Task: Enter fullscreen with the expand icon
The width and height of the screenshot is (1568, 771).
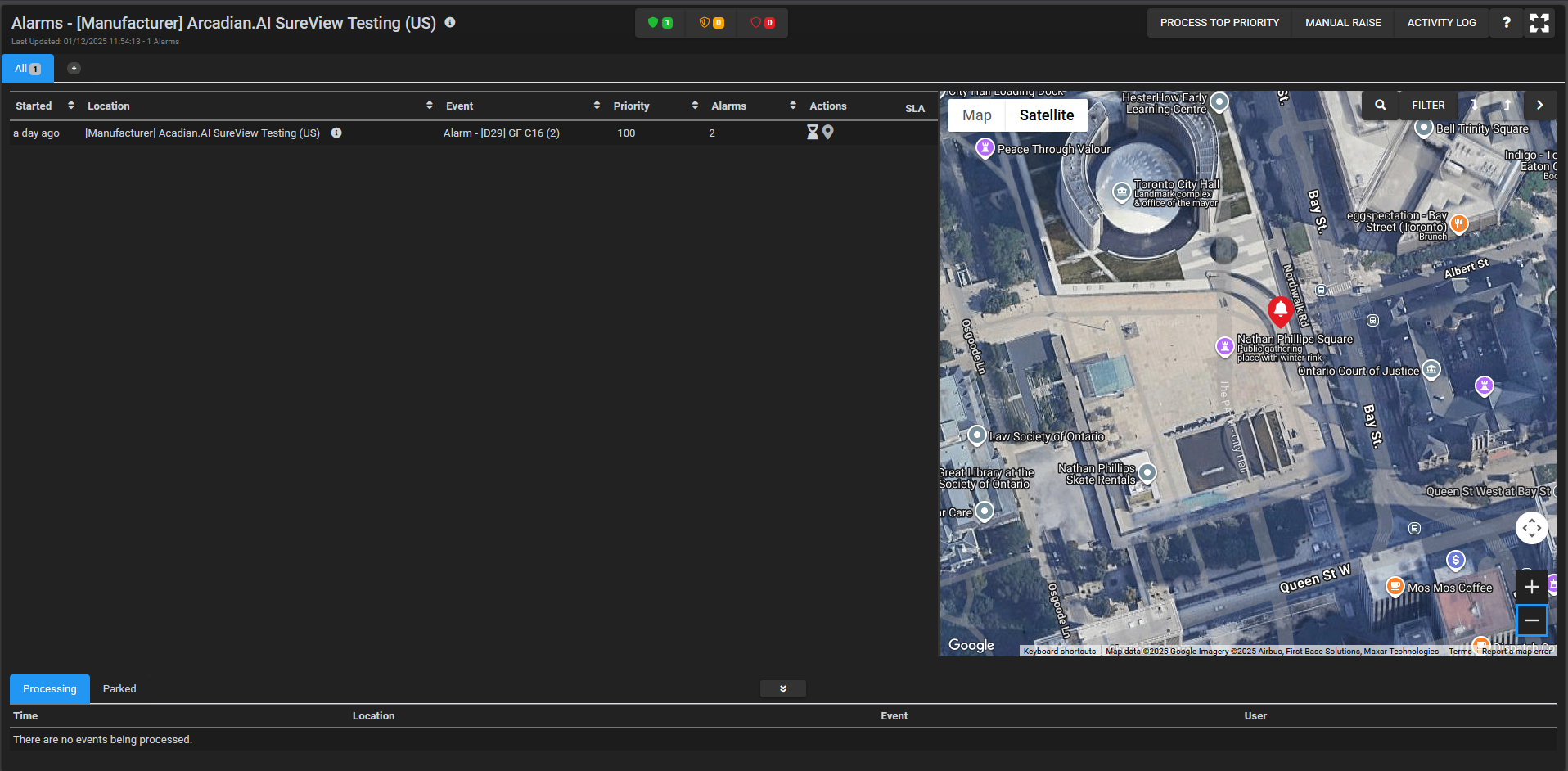Action: point(1539,22)
